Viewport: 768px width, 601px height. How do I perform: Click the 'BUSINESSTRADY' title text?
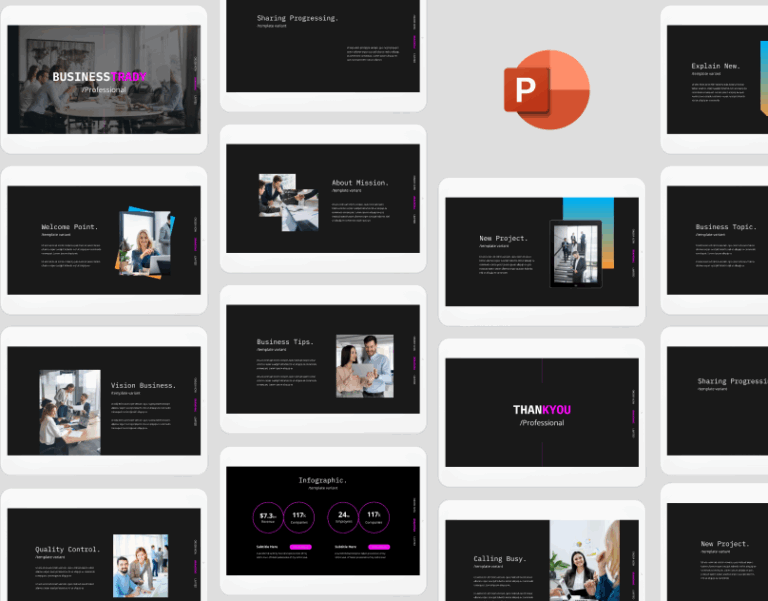99,77
